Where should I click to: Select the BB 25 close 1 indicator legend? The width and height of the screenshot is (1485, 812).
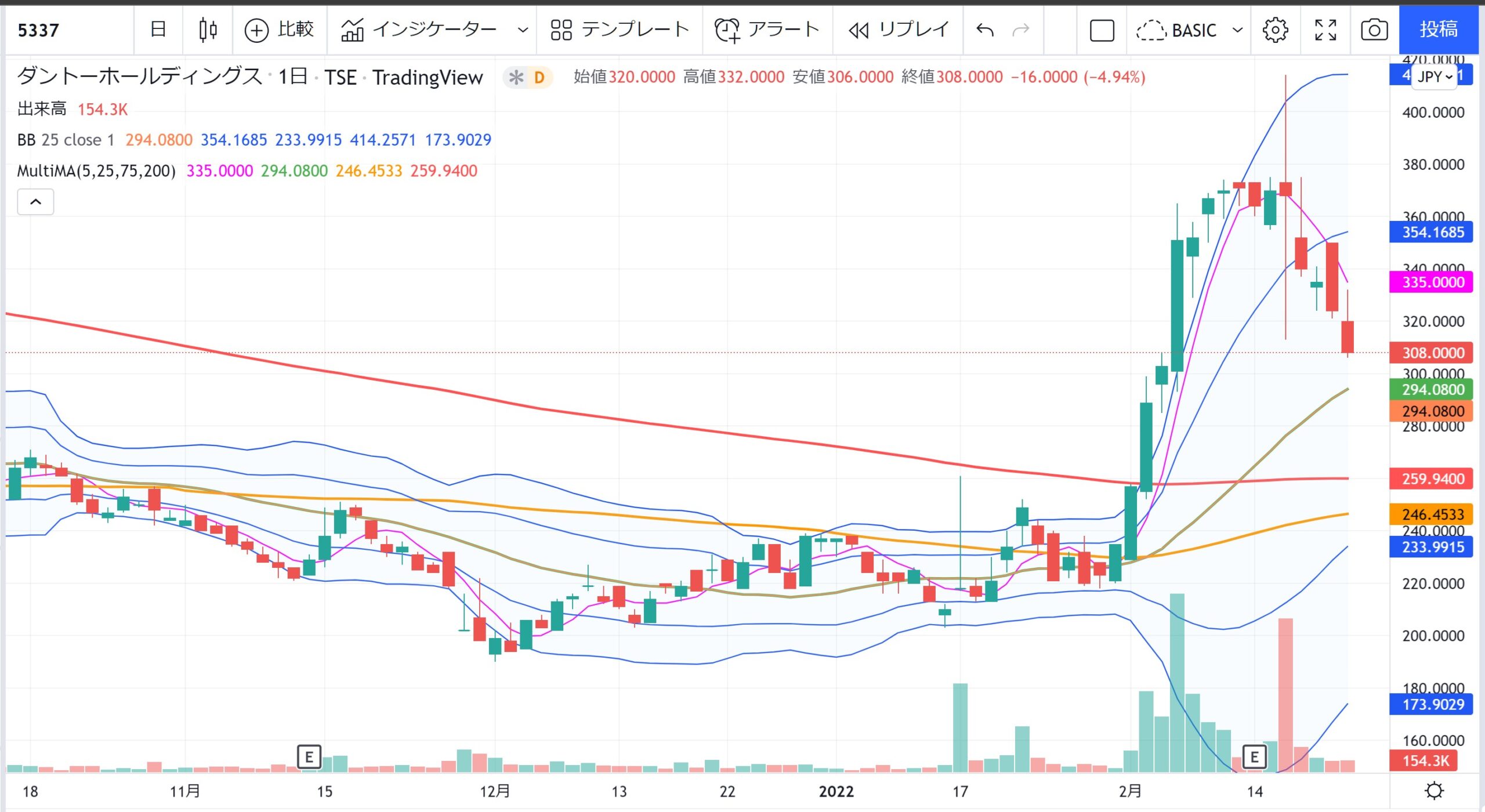66,140
